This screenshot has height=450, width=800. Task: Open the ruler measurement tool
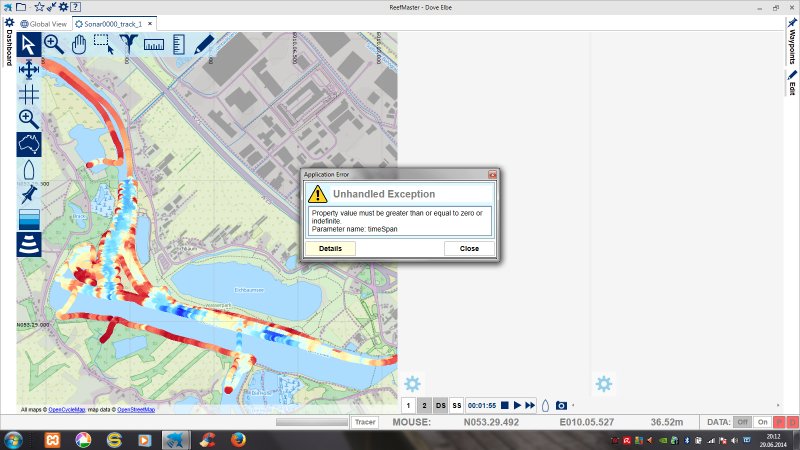click(154, 43)
